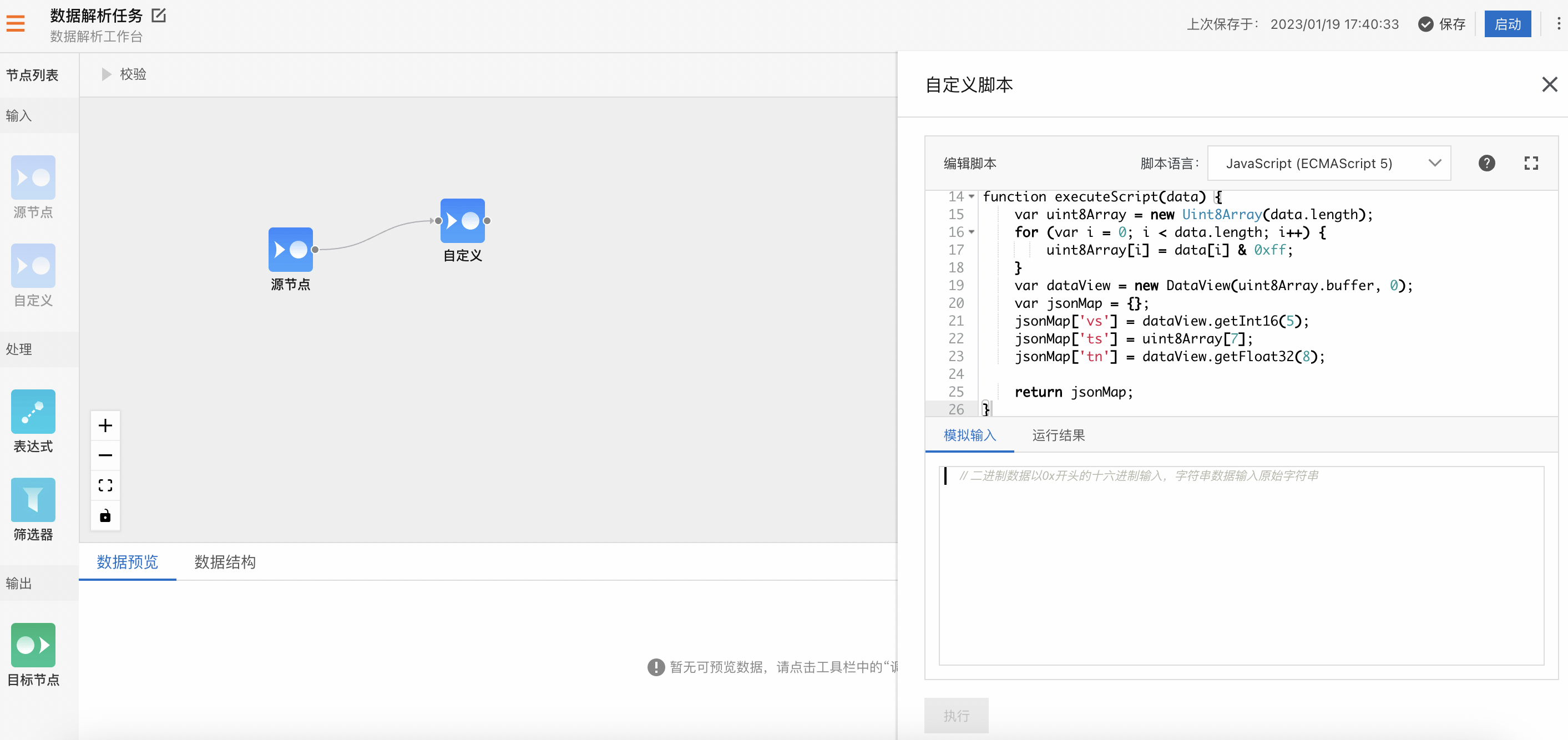Toggle the canvas lock icon
This screenshot has width=1568, height=740.
coord(105,515)
